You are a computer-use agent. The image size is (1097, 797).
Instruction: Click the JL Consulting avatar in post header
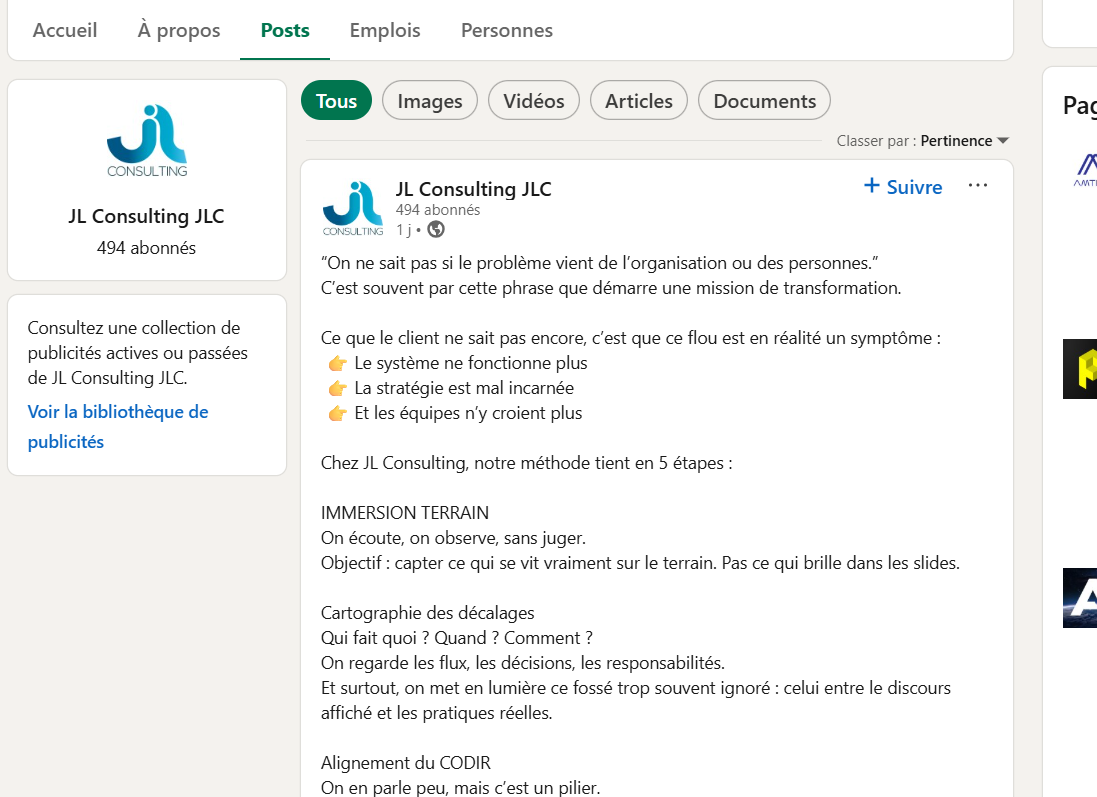coord(352,208)
